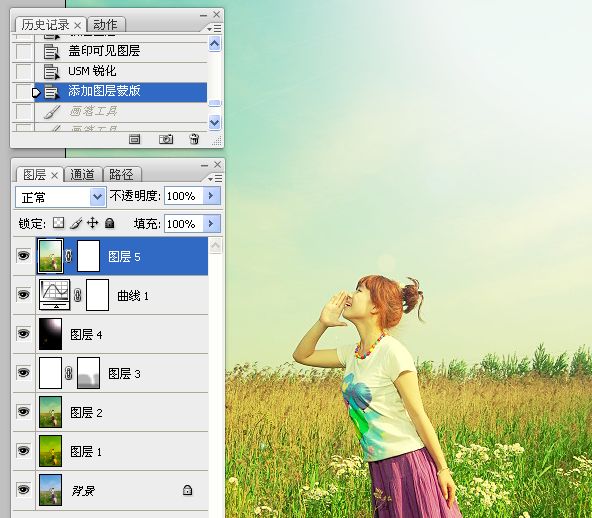This screenshot has width=592, height=518.
Task: Hide the 背景 layer eye icon
Action: pos(23,490)
